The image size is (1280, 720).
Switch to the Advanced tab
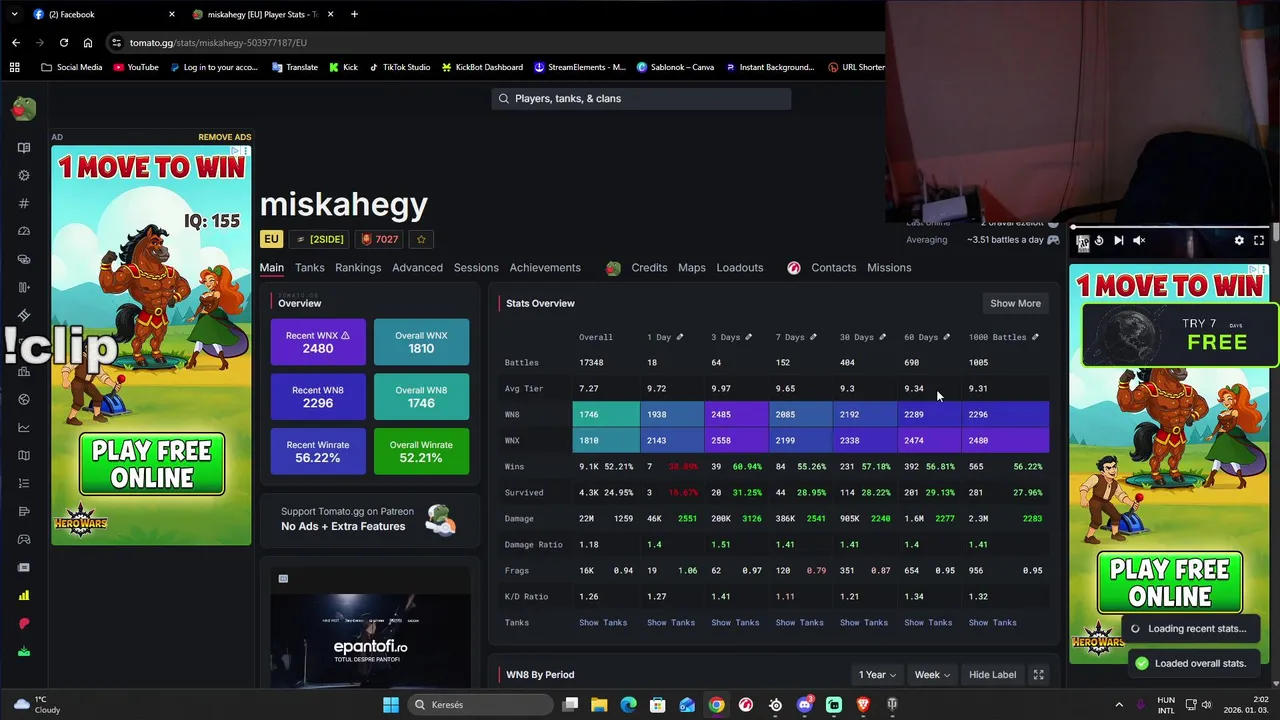pos(417,267)
